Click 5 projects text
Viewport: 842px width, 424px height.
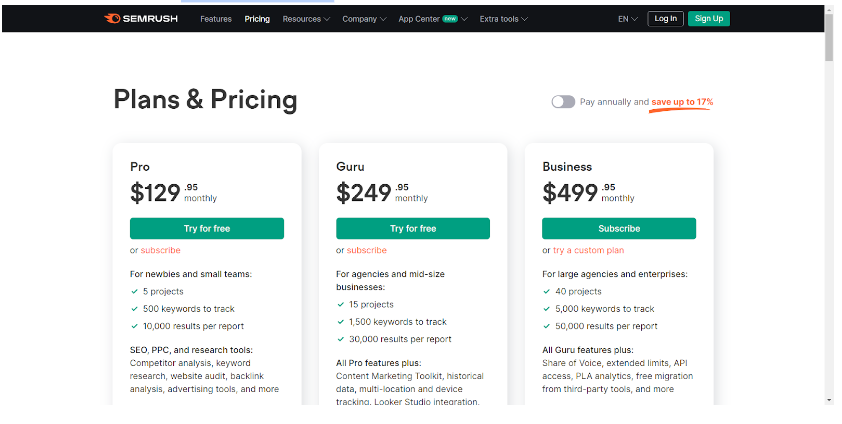pyautogui.click(x=163, y=291)
